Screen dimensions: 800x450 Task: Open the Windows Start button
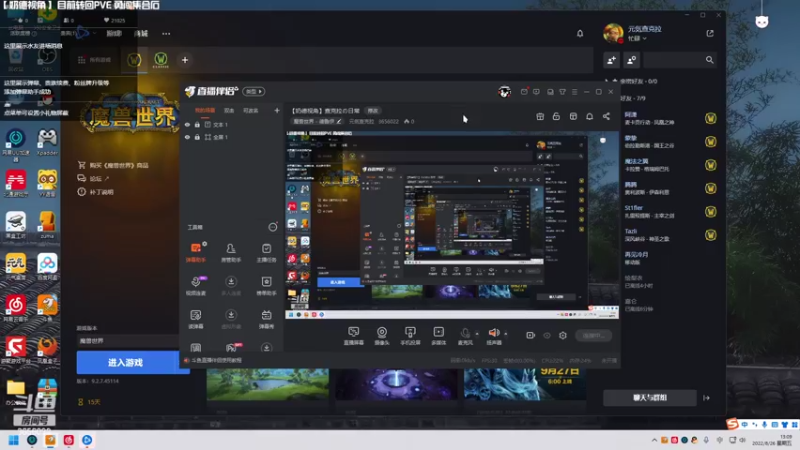tap(14, 440)
